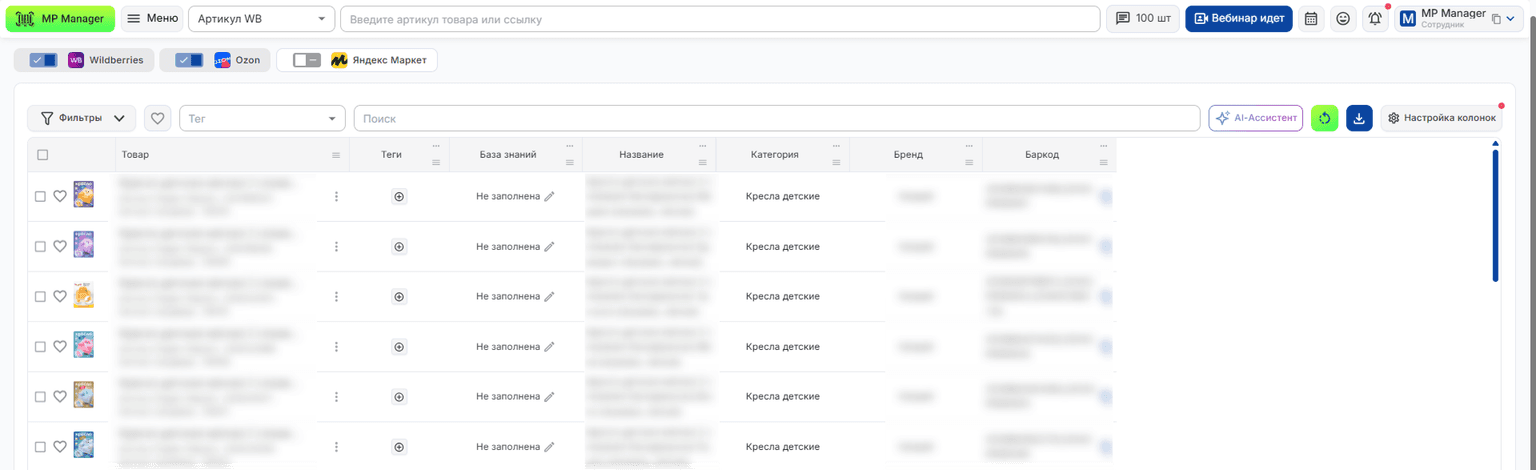Sort by the Название column header
Viewport: 1536px width, 470px height.
[641, 155]
